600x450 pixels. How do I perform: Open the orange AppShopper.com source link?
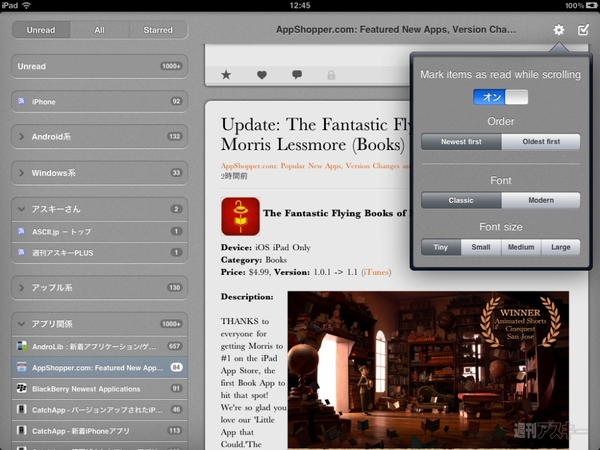coord(315,166)
